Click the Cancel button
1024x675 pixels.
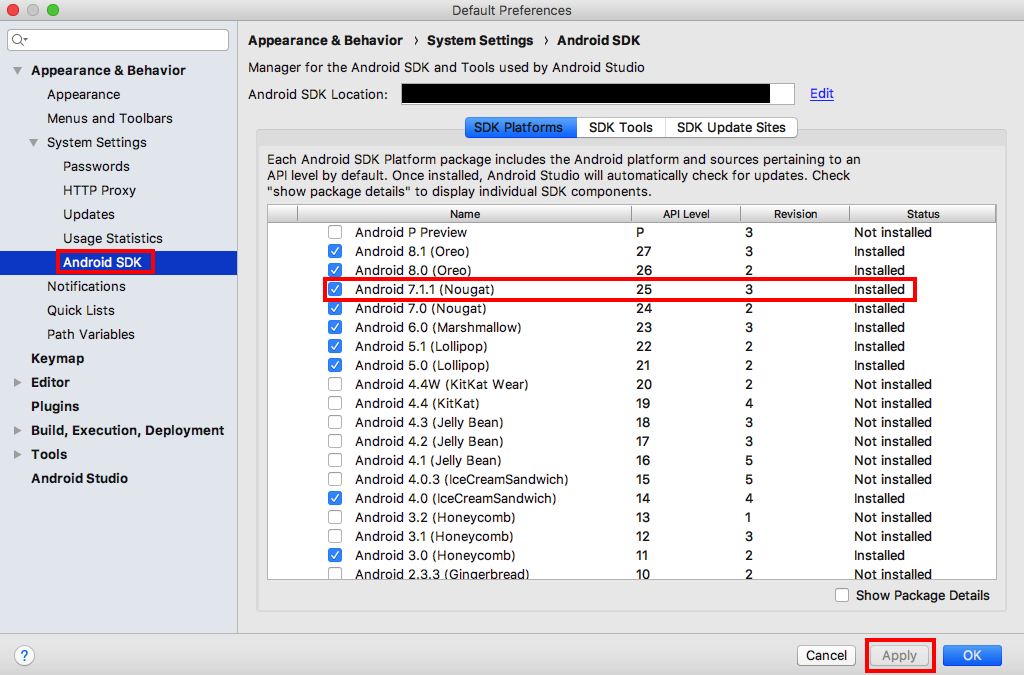826,655
